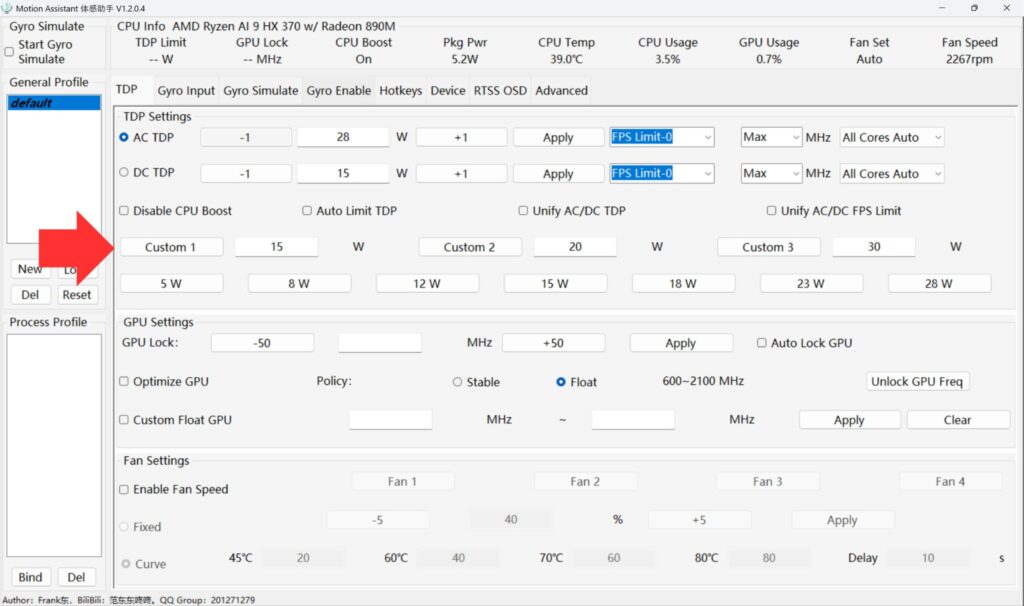Switch to the Gyro Input tab
This screenshot has width=1024, height=606.
point(186,90)
